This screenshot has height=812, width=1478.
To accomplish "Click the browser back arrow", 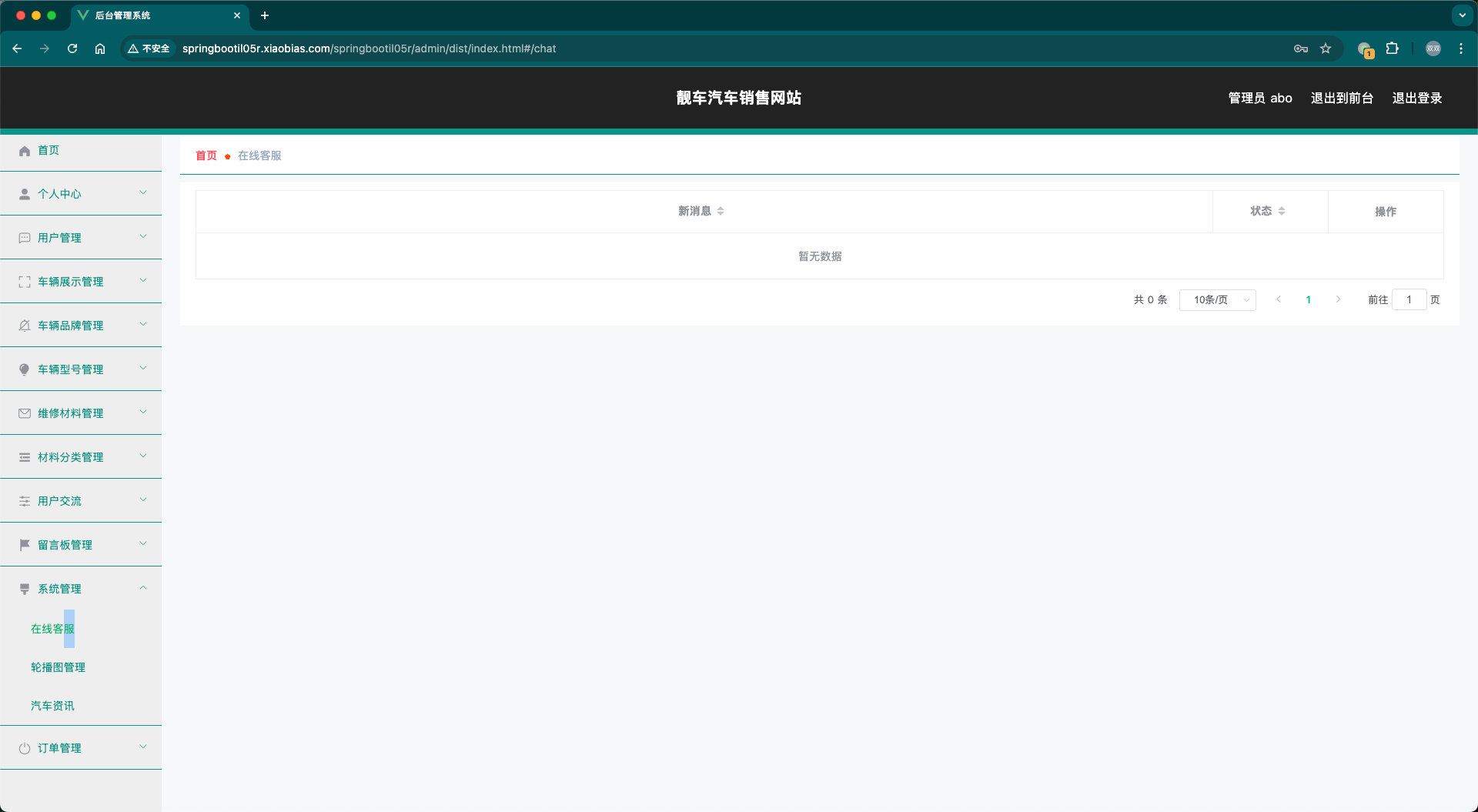I will (x=17, y=48).
